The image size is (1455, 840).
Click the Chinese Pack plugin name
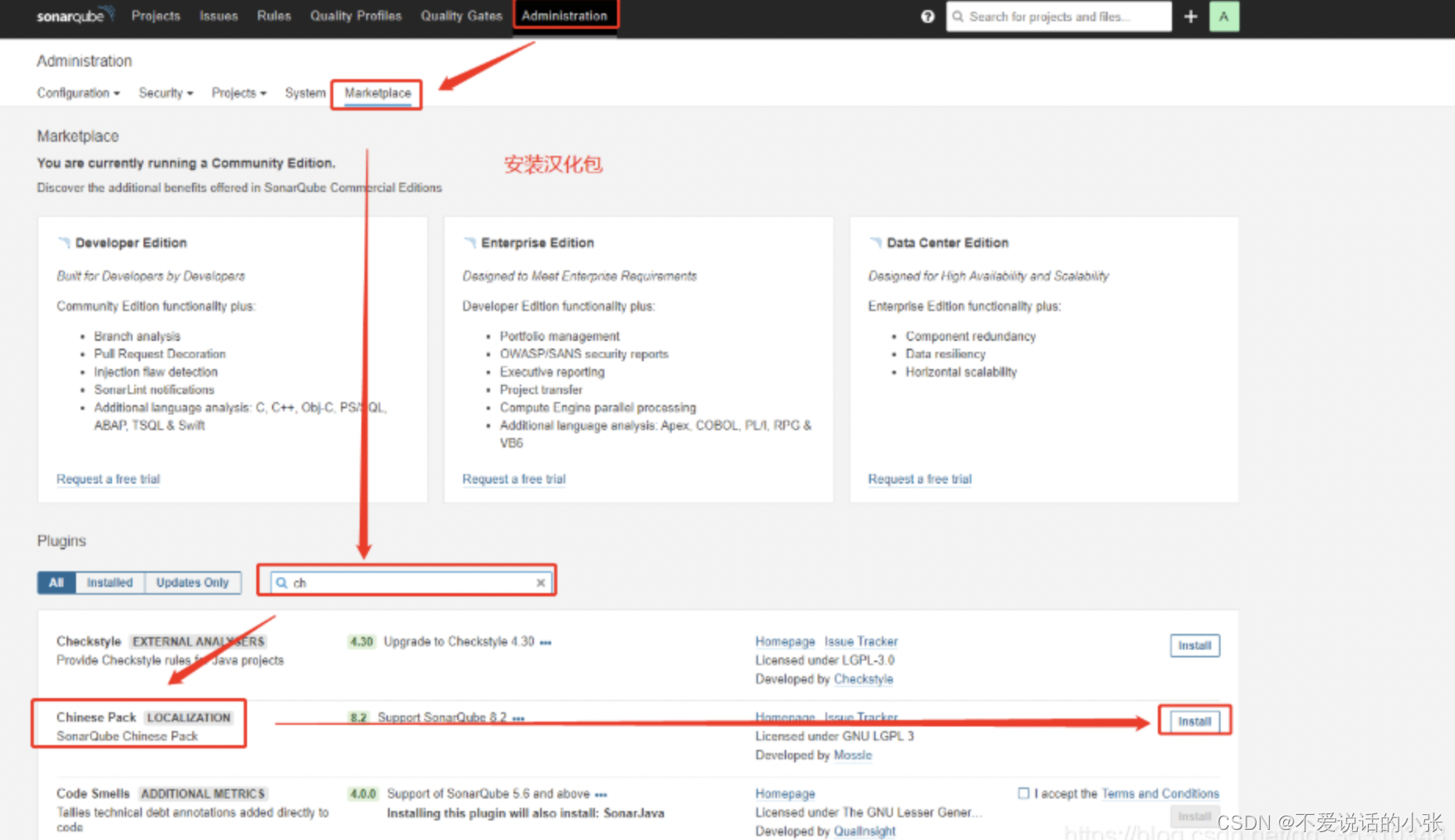[x=96, y=718]
